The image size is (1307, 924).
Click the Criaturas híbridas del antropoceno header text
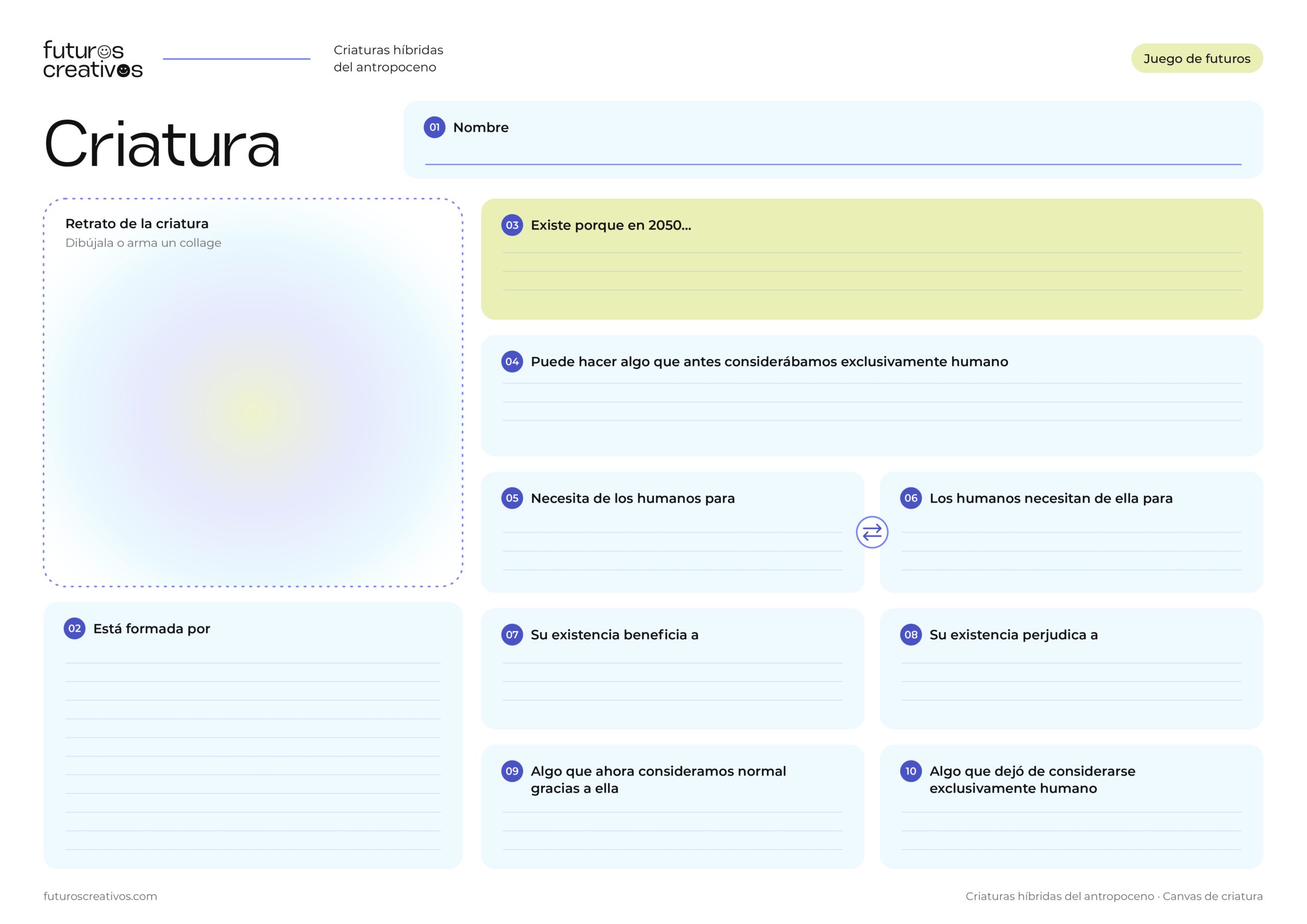[388, 59]
